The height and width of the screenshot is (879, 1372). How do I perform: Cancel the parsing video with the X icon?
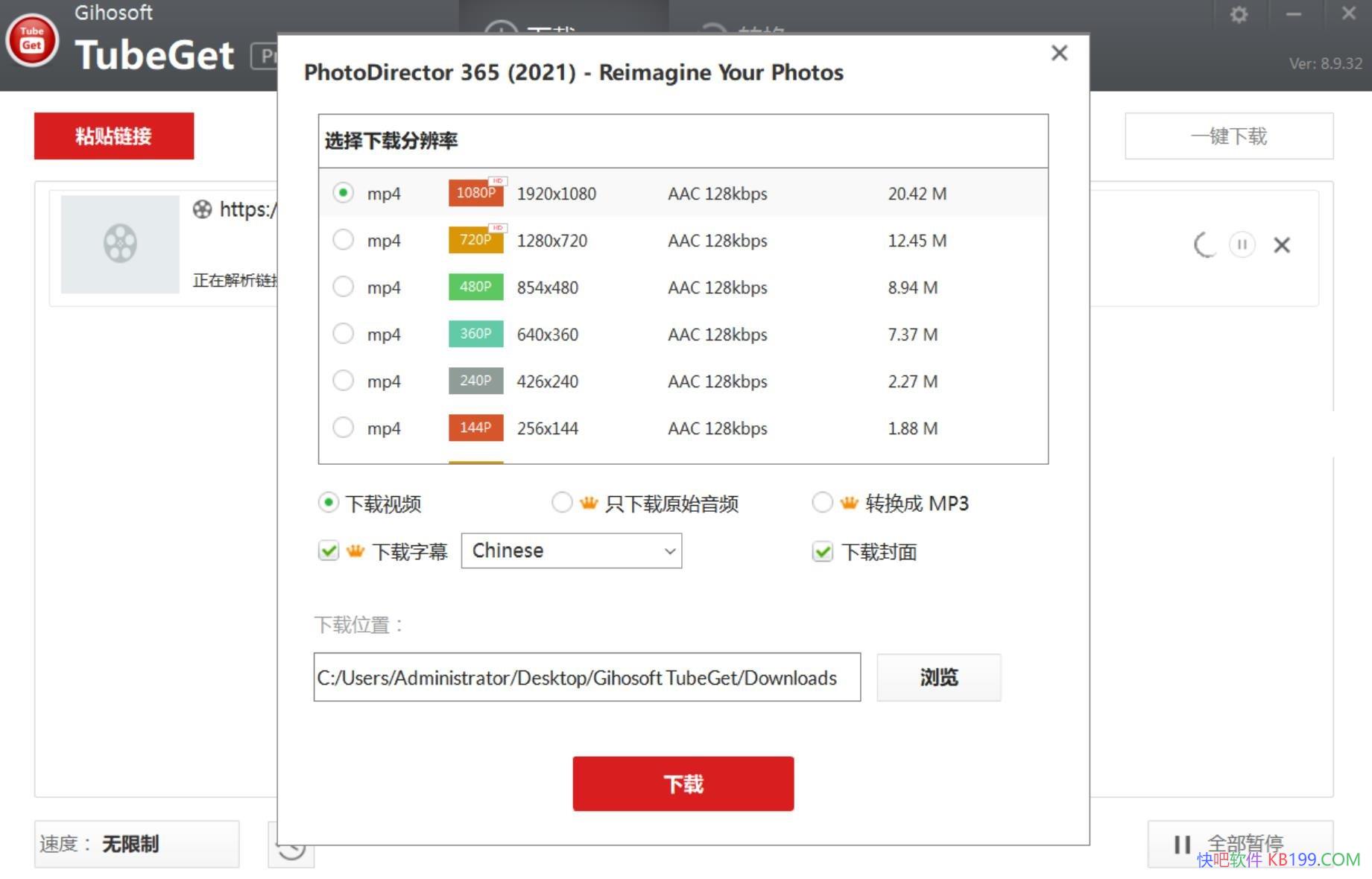tap(1282, 244)
